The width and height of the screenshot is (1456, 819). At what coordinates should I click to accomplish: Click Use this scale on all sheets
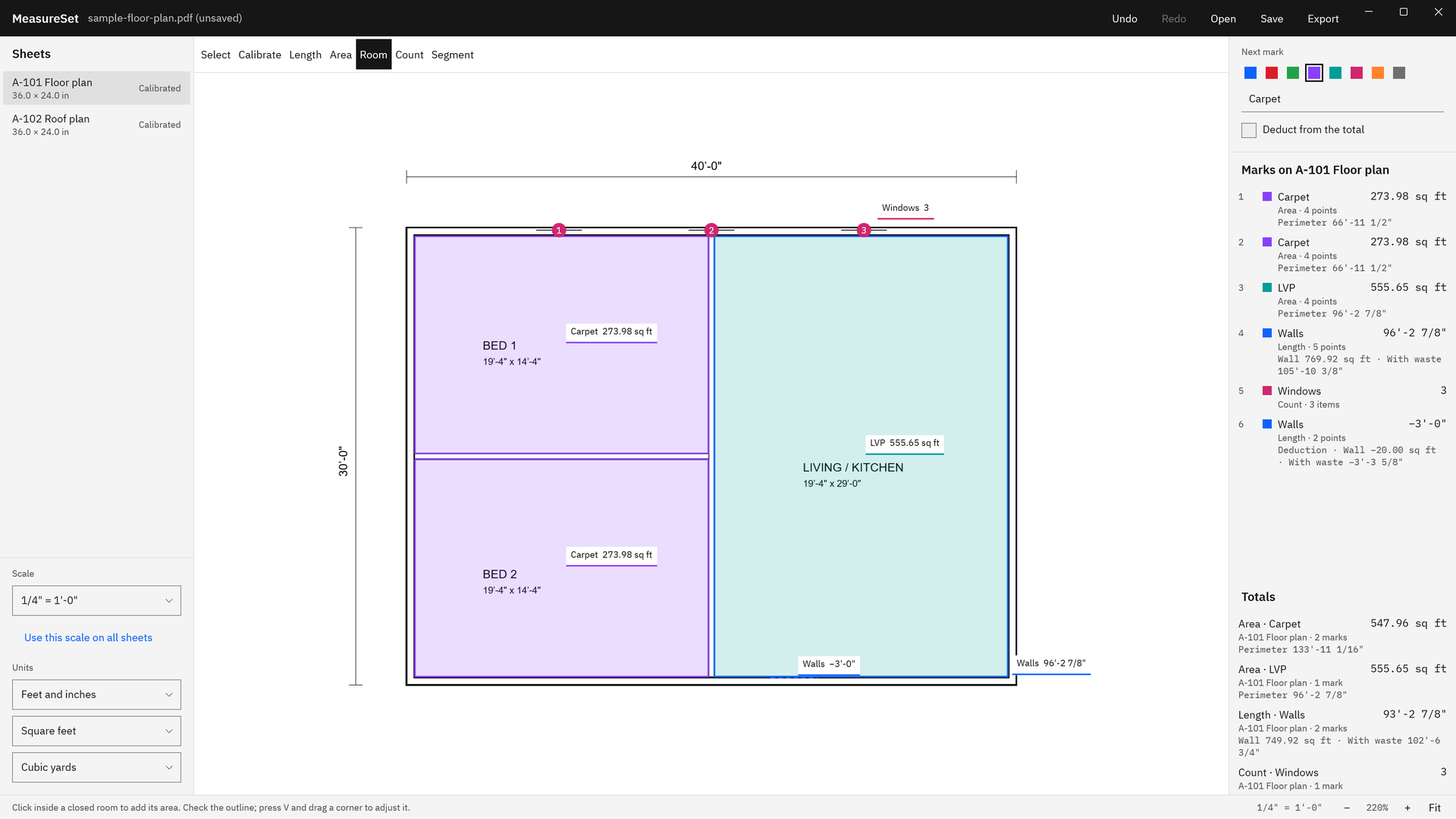coord(88,638)
